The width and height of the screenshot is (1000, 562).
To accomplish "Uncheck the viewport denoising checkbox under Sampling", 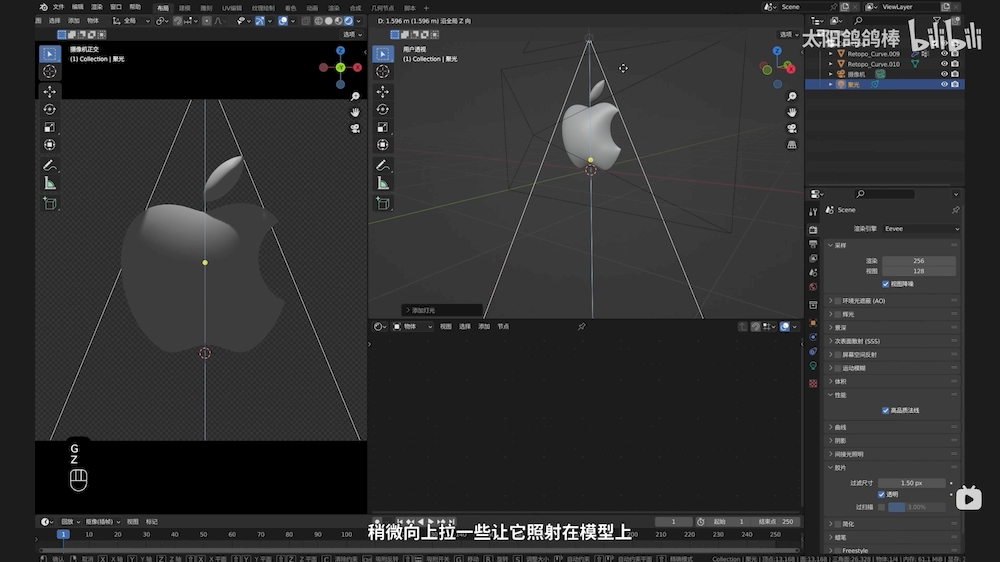I will 885,284.
